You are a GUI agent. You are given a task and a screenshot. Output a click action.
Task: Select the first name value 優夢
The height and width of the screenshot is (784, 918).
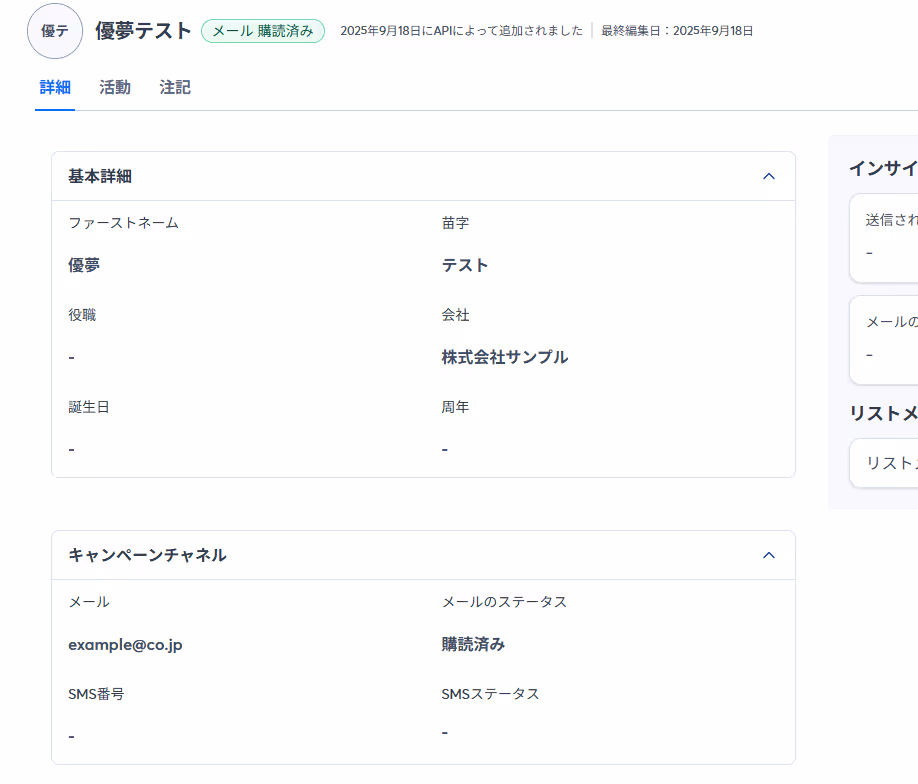pos(84,265)
